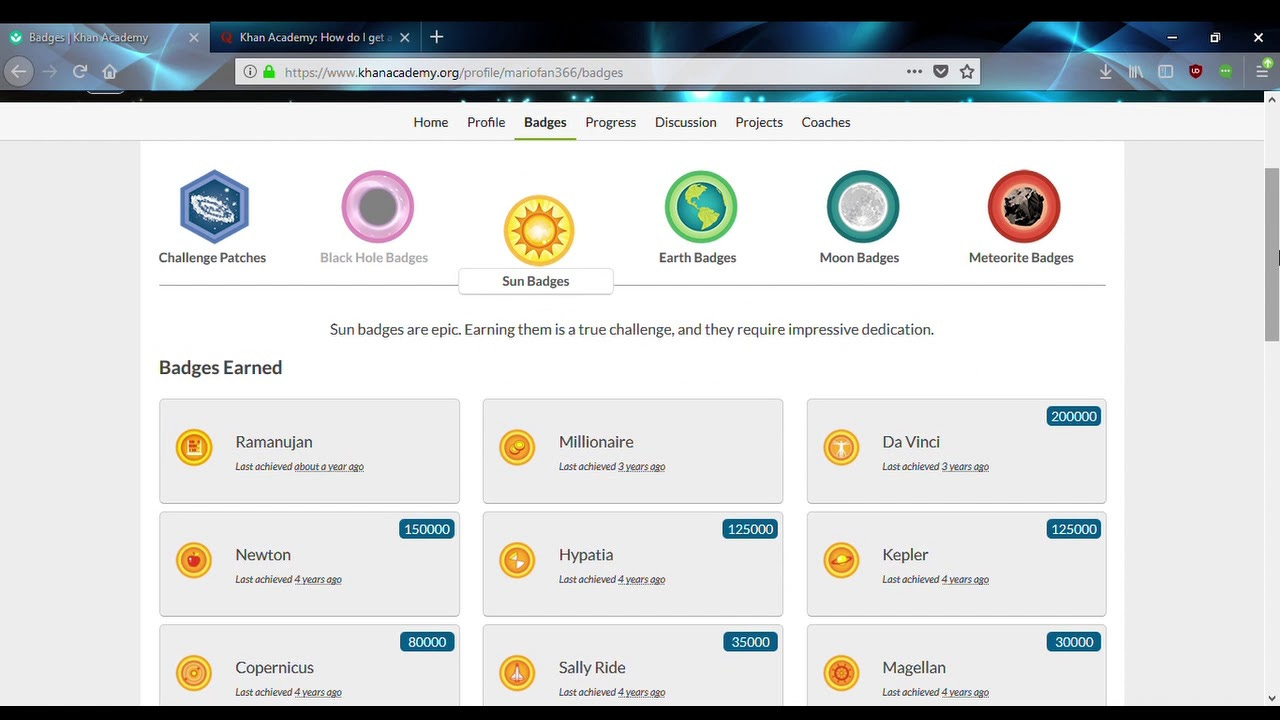The image size is (1280, 720).
Task: Select the Moon Badges icon
Action: tap(863, 207)
